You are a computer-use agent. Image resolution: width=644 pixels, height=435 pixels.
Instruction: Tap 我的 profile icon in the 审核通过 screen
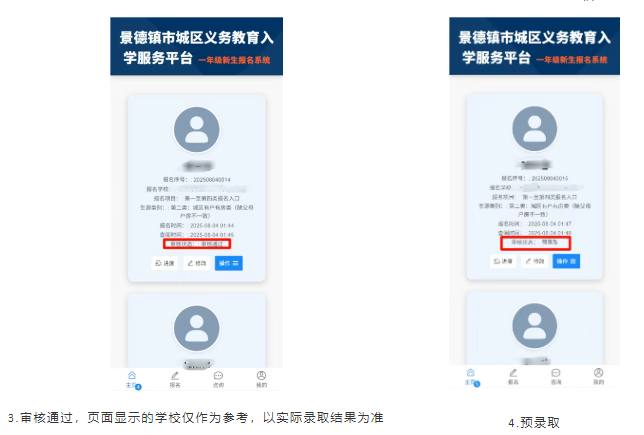[x=261, y=380]
